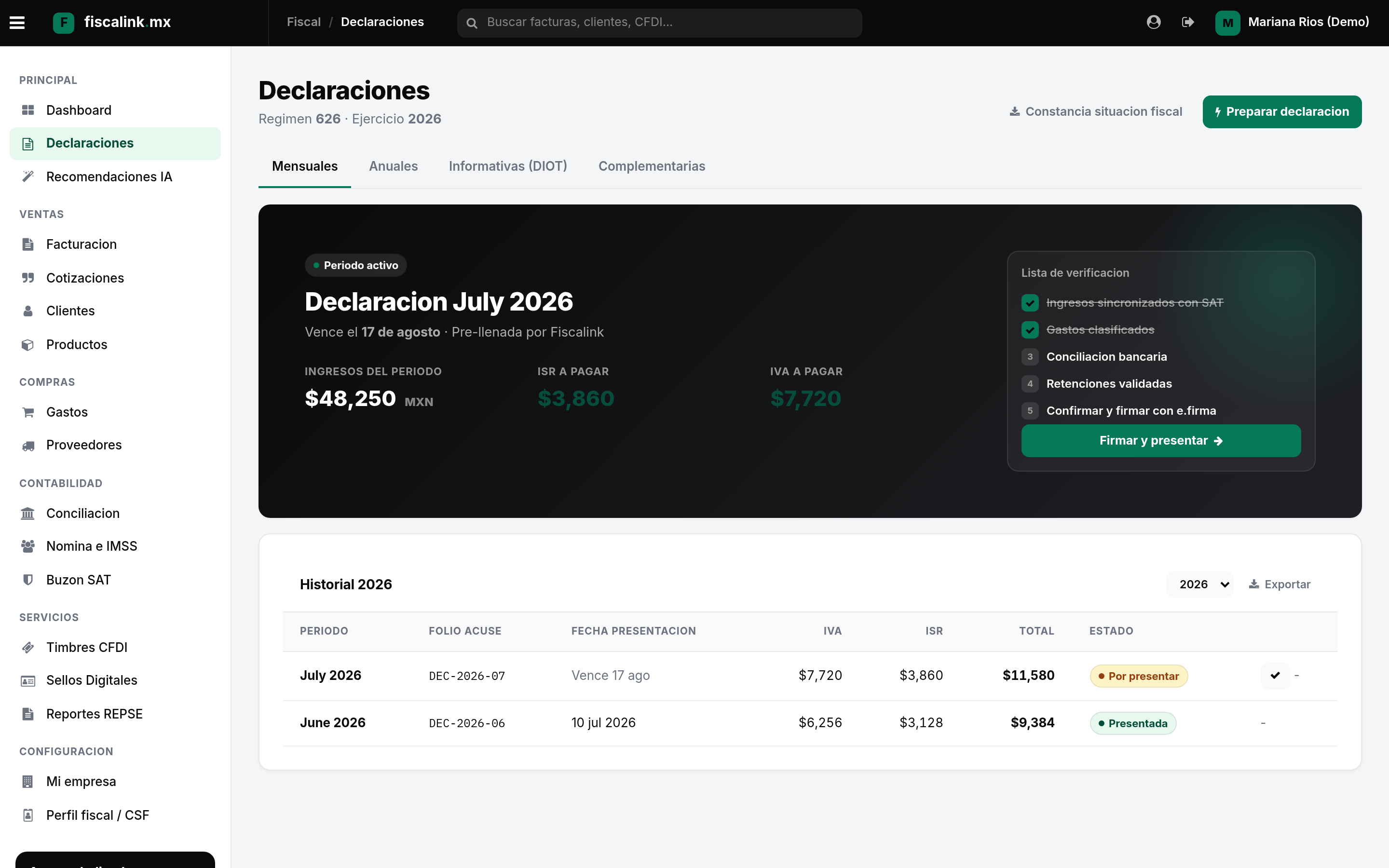Click Fiscal breadcrumb link

[x=304, y=22]
